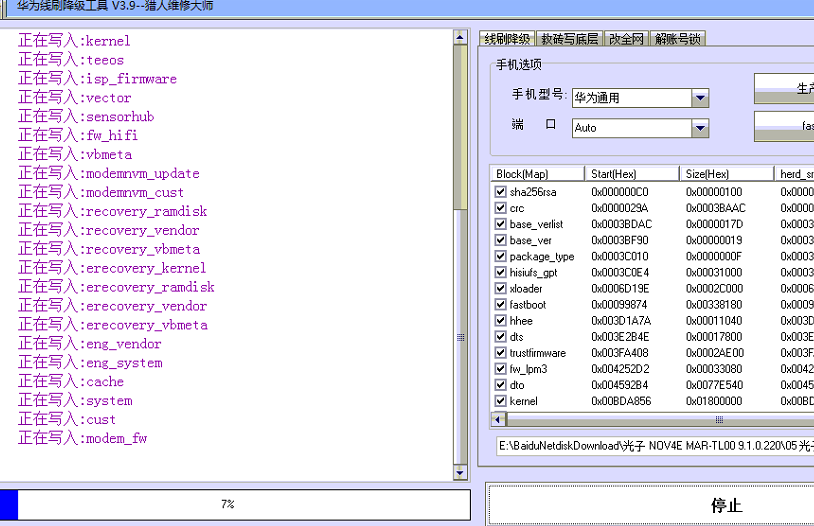Click the log line 正在写入:eng_system
Screen dimensions: 814x526
(x=90, y=362)
